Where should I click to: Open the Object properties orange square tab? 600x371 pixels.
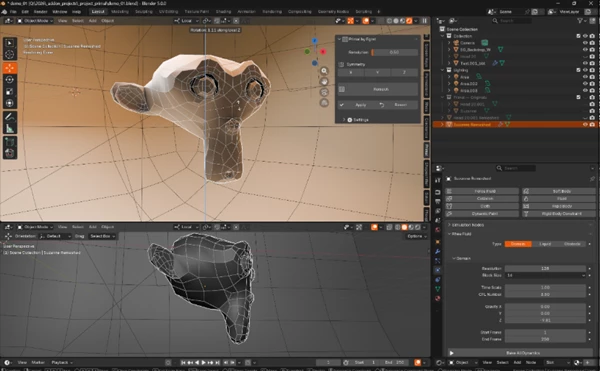coord(438,242)
